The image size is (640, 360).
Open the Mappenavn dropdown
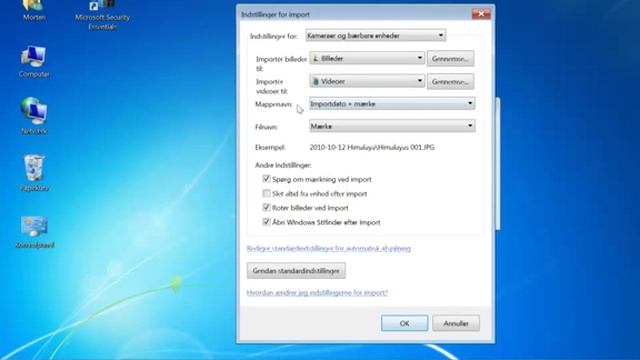(392, 104)
